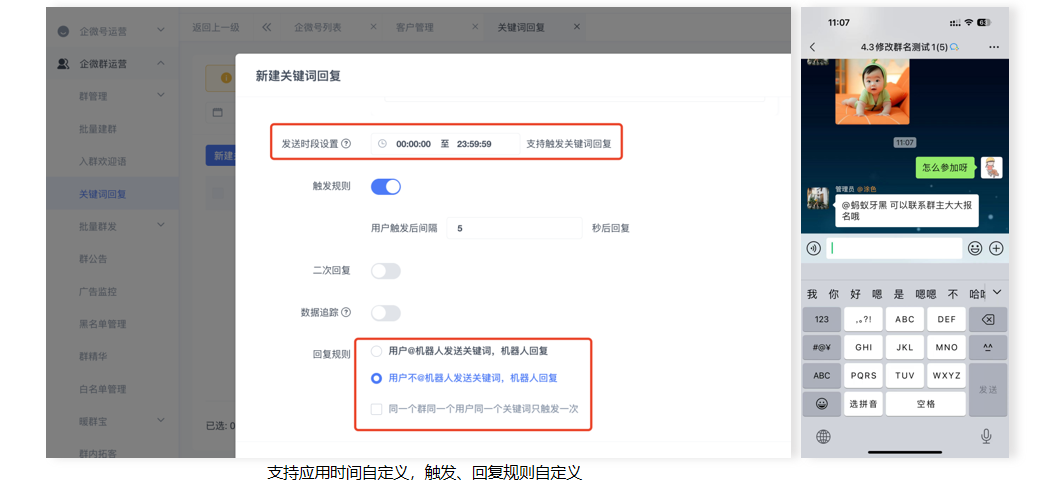This screenshot has height=483, width=1058.
Task: Switch to the 客户管理 tab
Action: tap(416, 27)
